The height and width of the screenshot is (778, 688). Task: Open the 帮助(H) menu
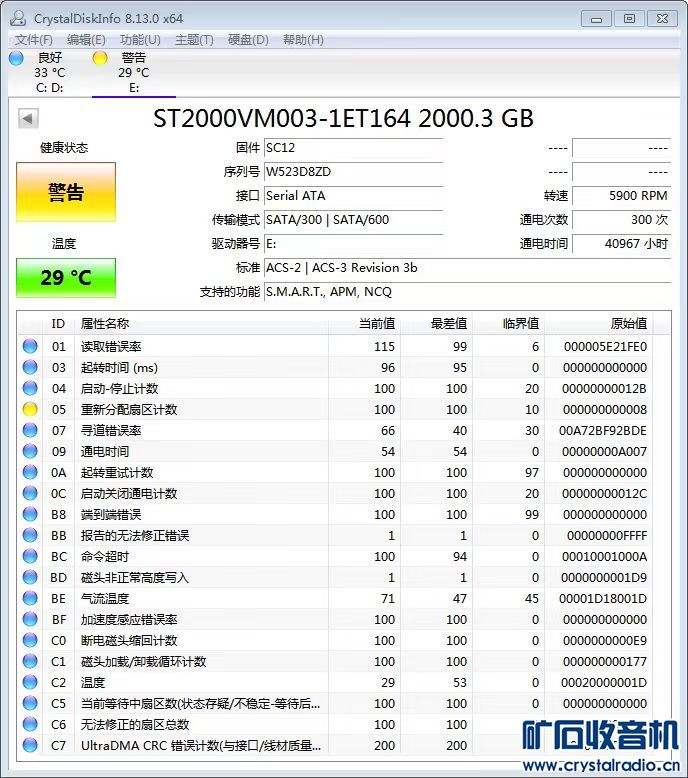303,40
